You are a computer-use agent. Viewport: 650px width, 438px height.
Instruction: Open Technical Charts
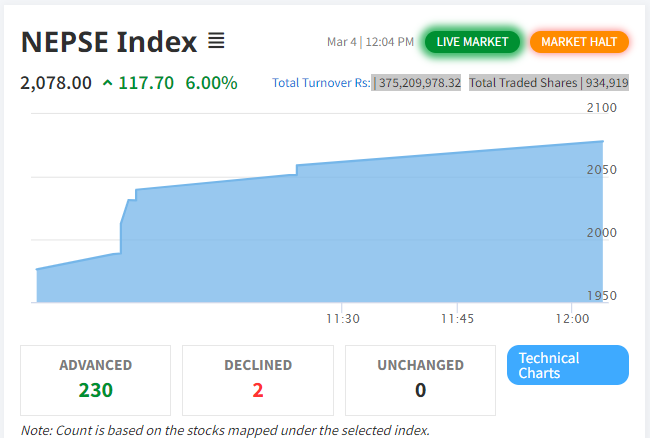pos(568,365)
